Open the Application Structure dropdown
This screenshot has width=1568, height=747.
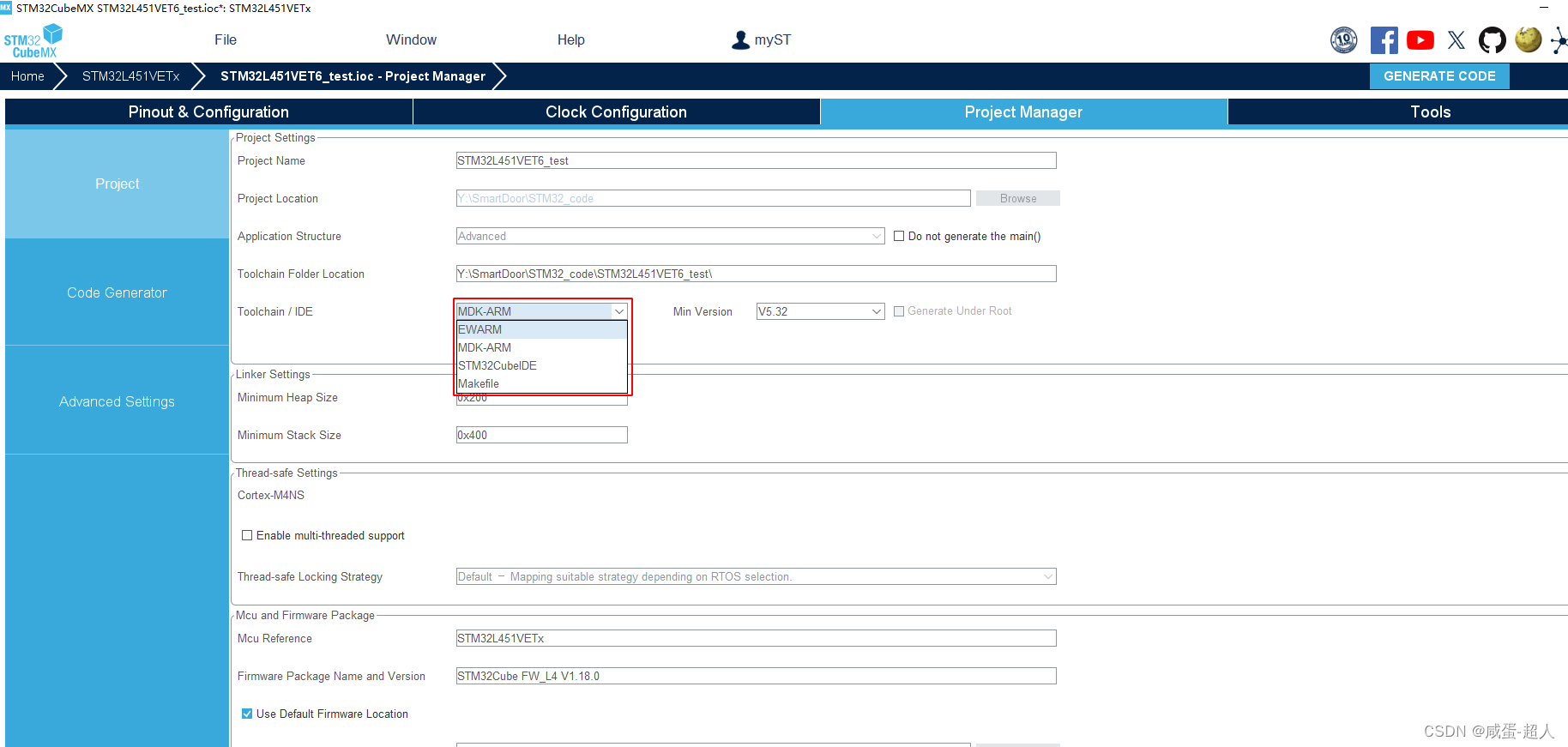[x=670, y=236]
